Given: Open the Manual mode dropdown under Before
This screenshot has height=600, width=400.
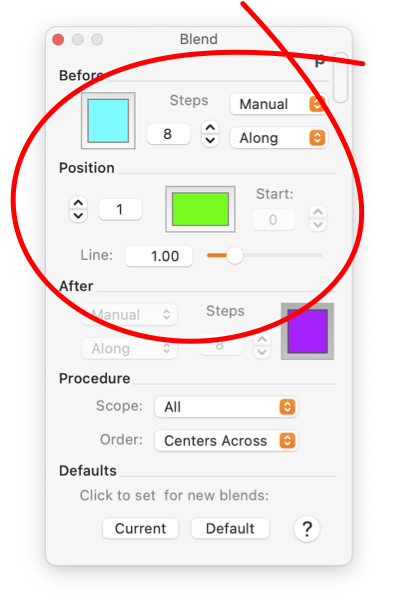Looking at the screenshot, I should pos(279,104).
